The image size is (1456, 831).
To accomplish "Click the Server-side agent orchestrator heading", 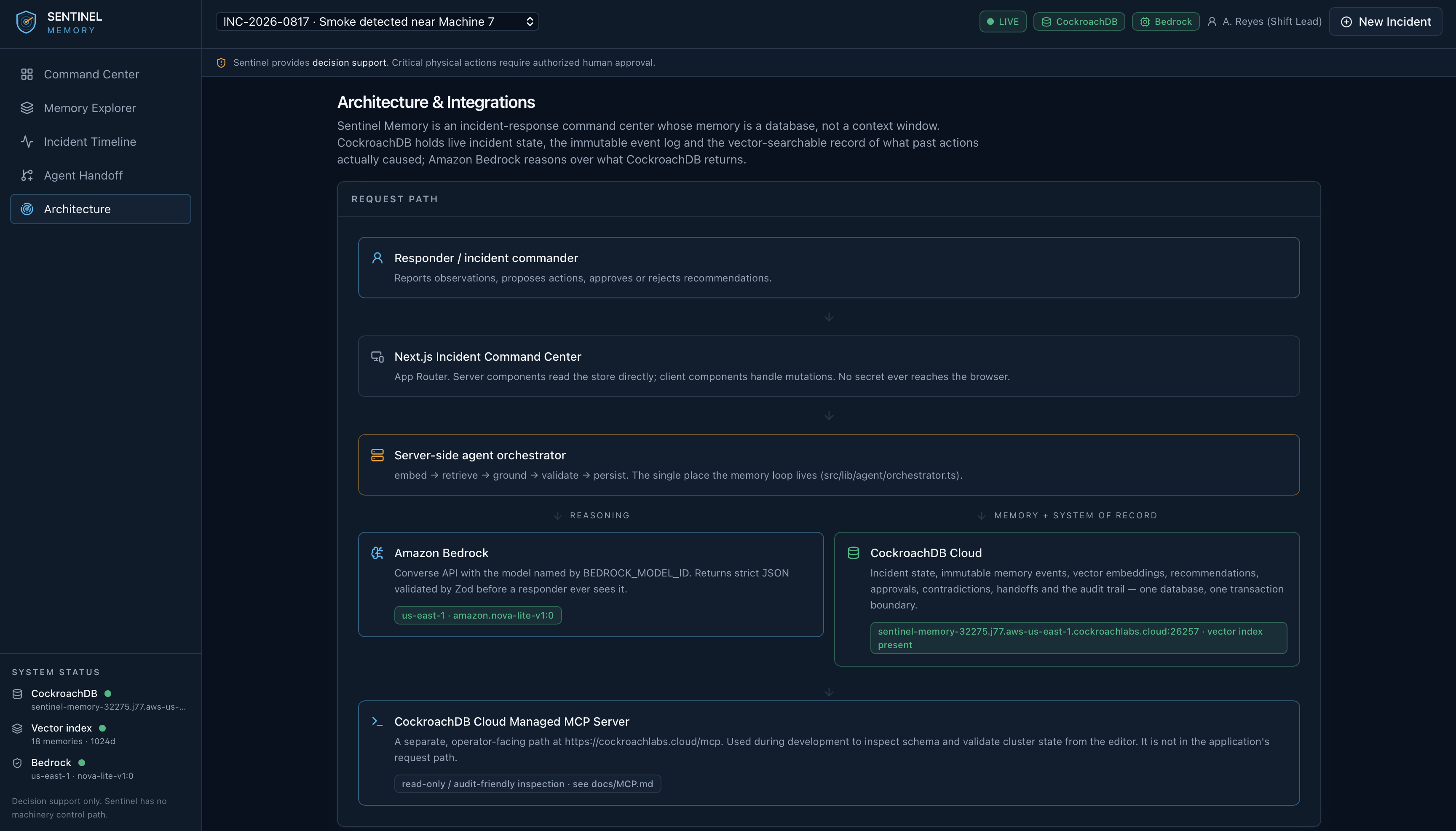I will point(480,455).
